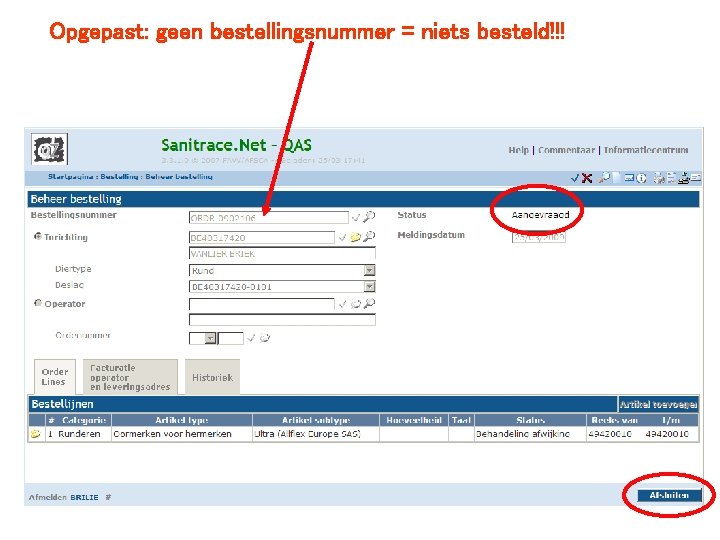This screenshot has height=540, width=720.
Task: Select the Inrichting radio button
Action: (x=38, y=236)
